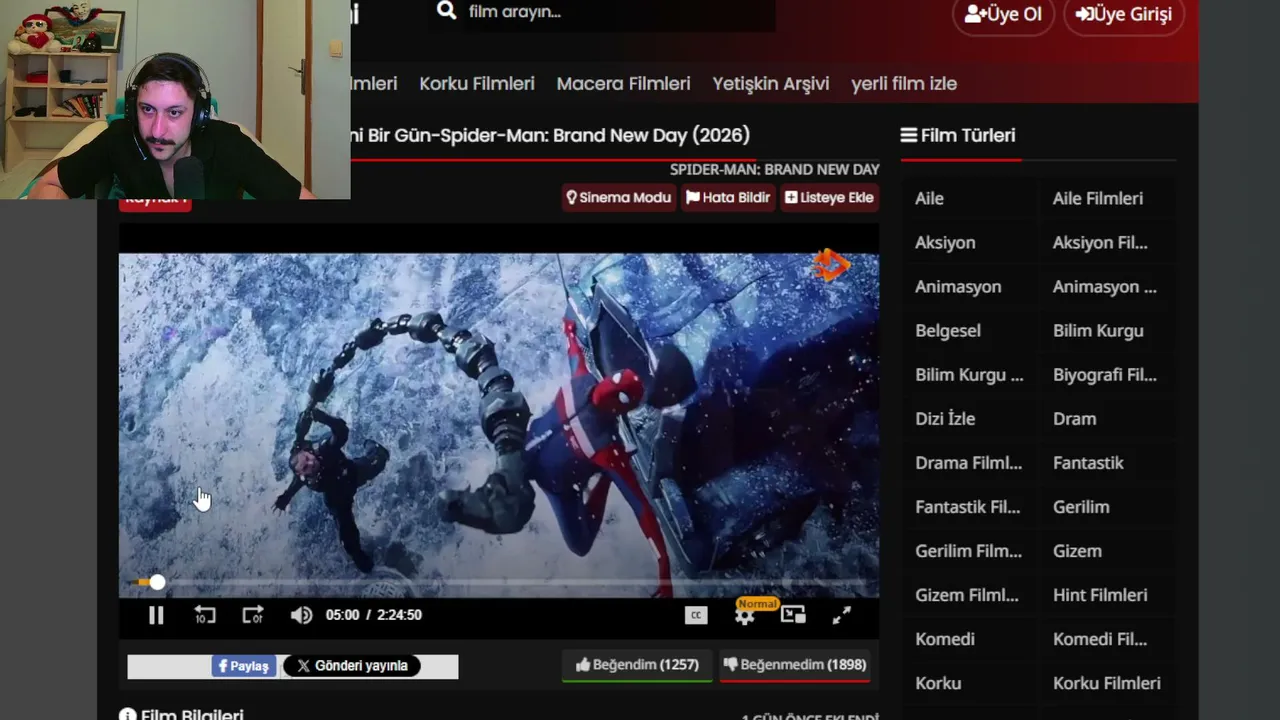Open Macera Filmleri menu item
This screenshot has height=720, width=1280.
click(624, 84)
